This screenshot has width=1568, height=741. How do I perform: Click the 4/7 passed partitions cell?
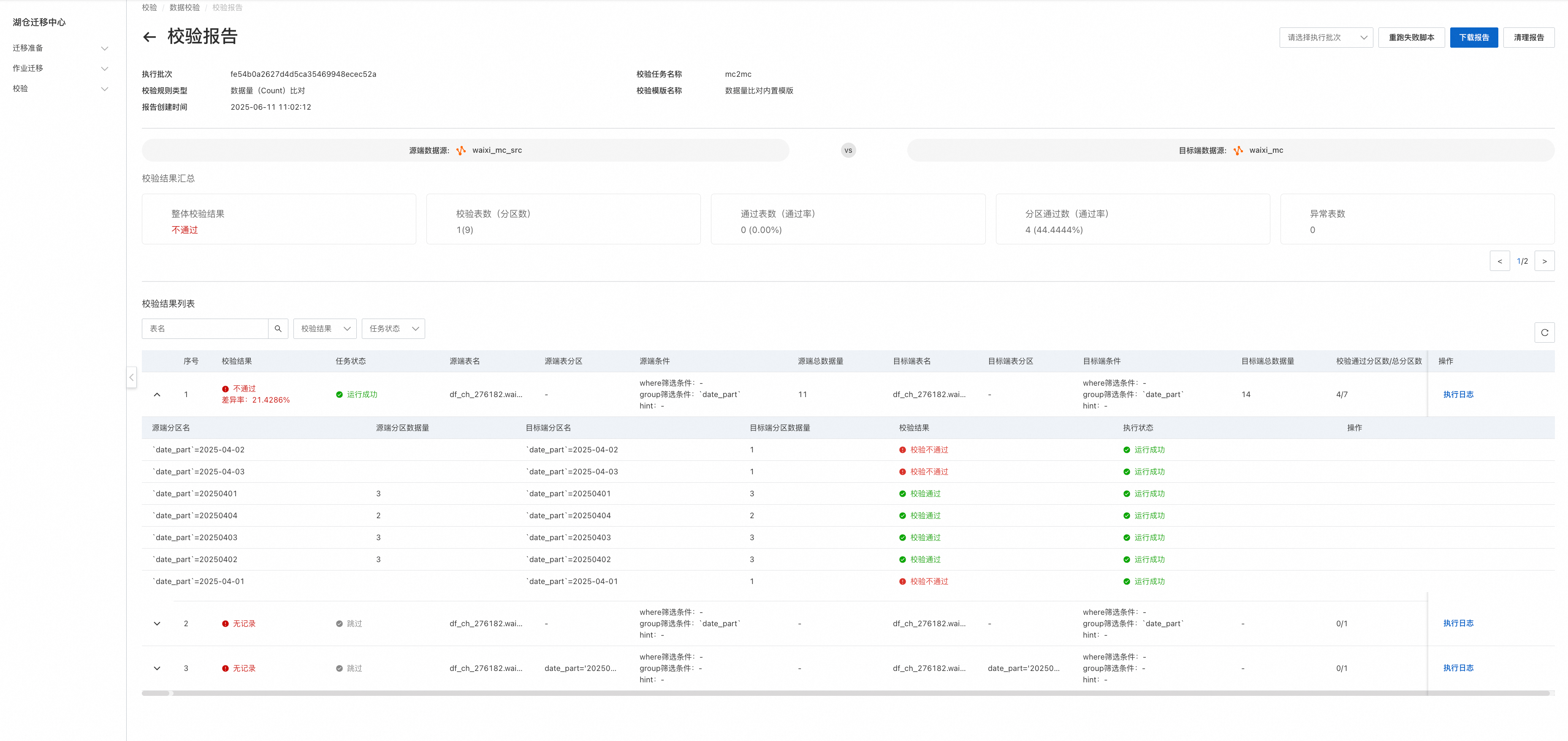coord(1342,395)
